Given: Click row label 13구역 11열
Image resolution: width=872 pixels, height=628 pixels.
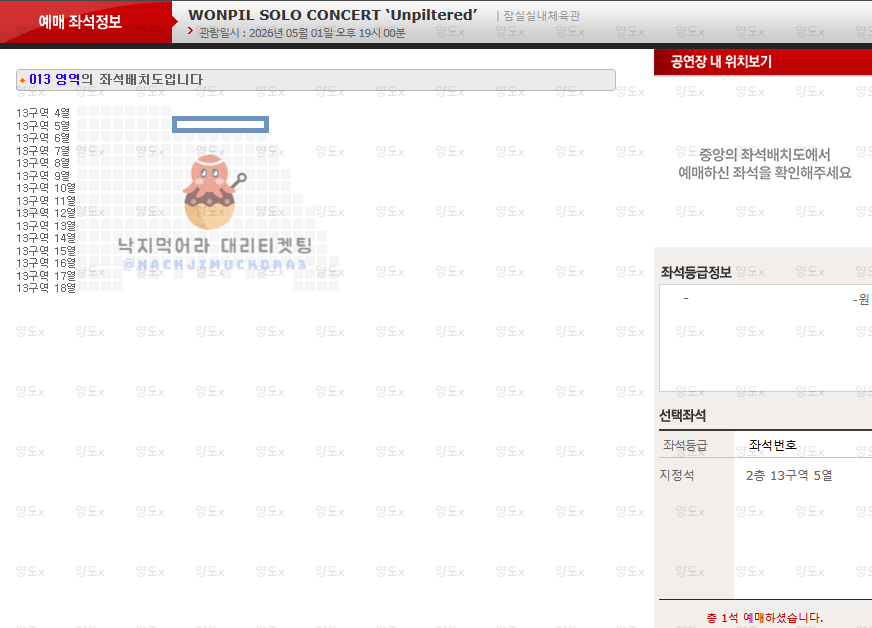Looking at the screenshot, I should [46, 201].
